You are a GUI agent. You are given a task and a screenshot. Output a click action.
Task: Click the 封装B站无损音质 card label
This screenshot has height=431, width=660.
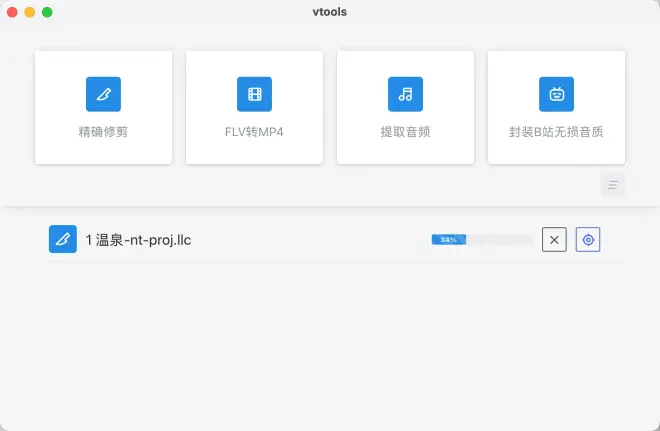(x=556, y=132)
